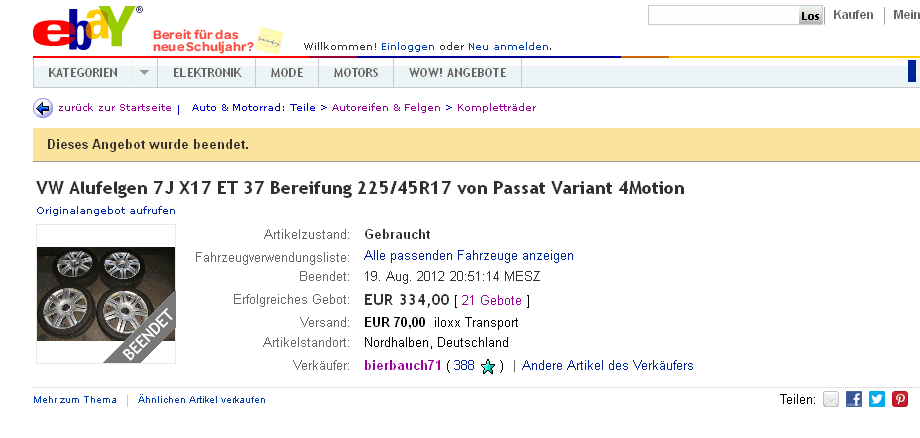Open the WOW! ANGEBOTE tab
Screen dimensions: 920x438
coord(458,73)
